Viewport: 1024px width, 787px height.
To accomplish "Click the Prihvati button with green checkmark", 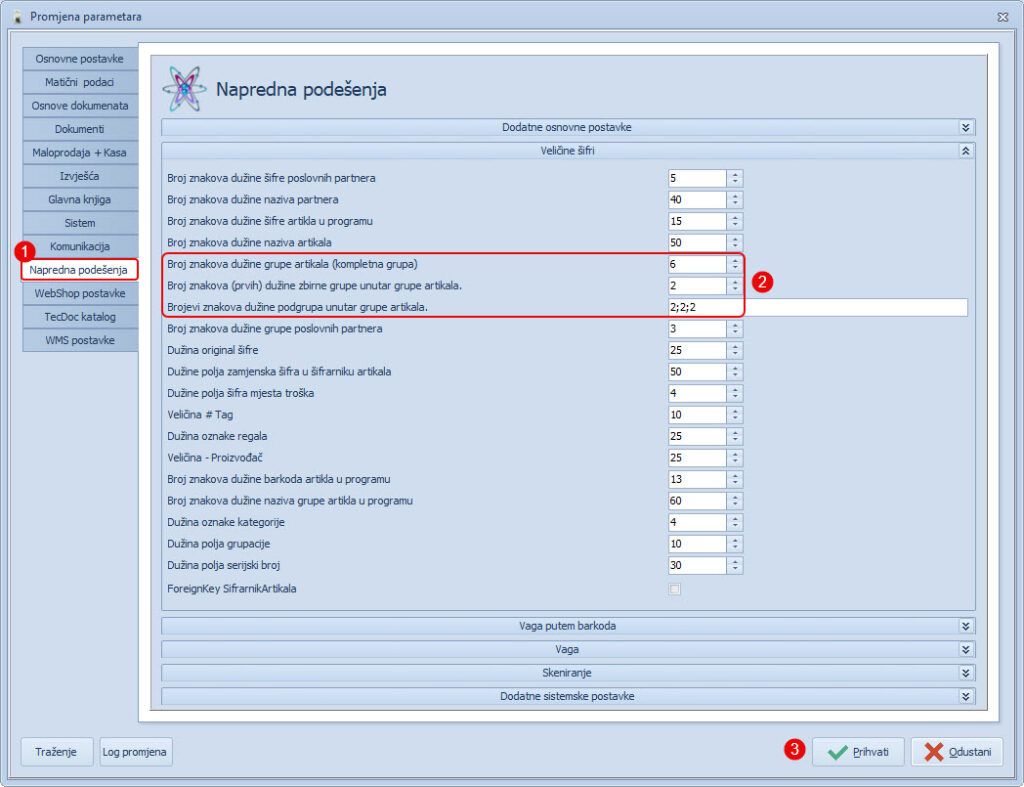I will [858, 752].
